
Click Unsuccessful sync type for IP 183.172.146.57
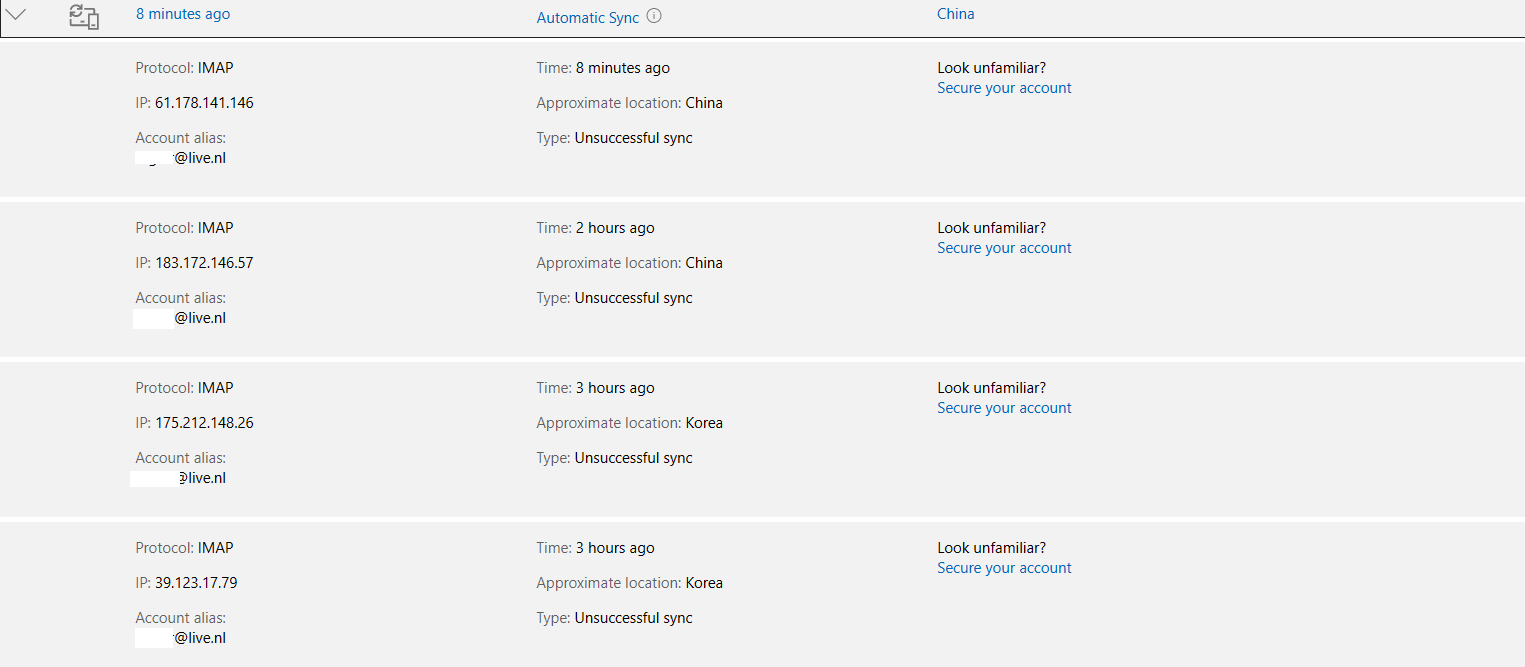click(x=633, y=298)
